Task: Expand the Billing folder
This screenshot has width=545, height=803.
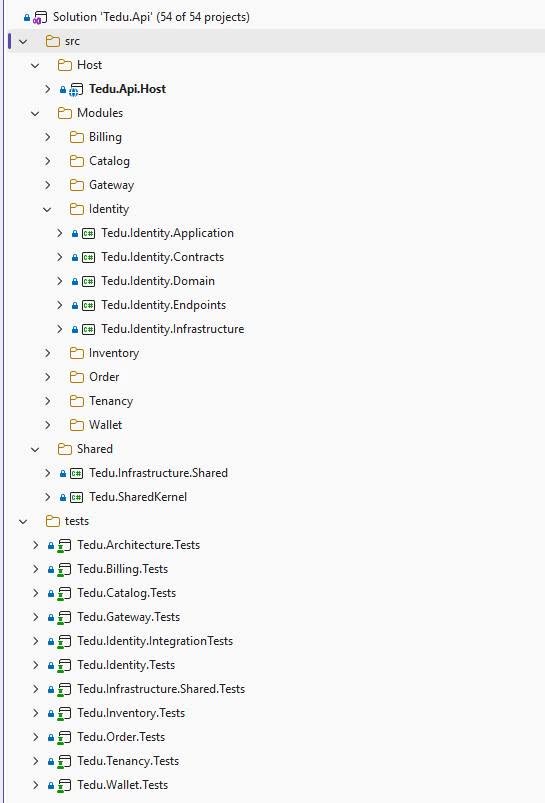Action: click(47, 137)
